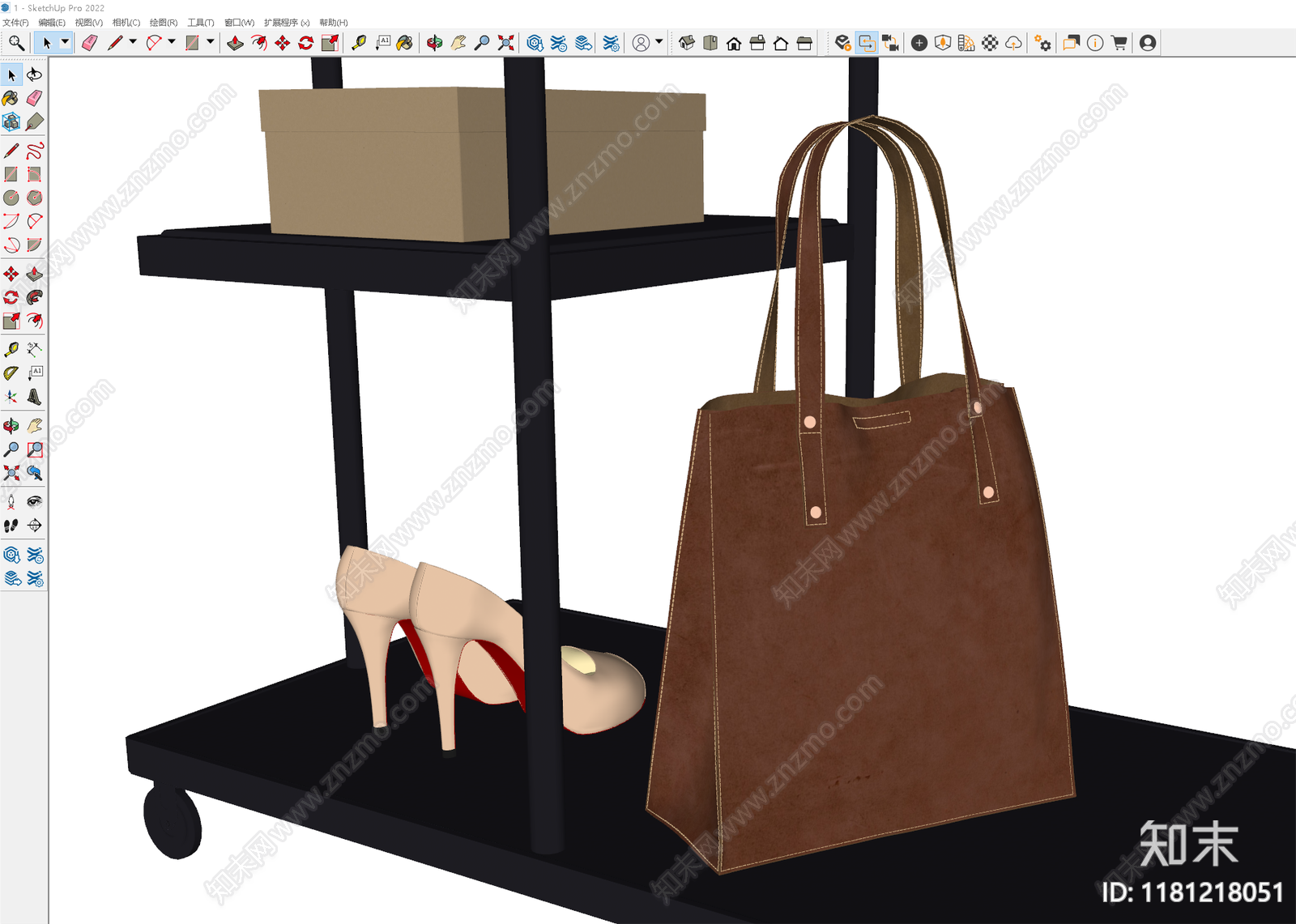Expand the Line tool dropdown arrow
Image resolution: width=1296 pixels, height=924 pixels.
[133, 42]
